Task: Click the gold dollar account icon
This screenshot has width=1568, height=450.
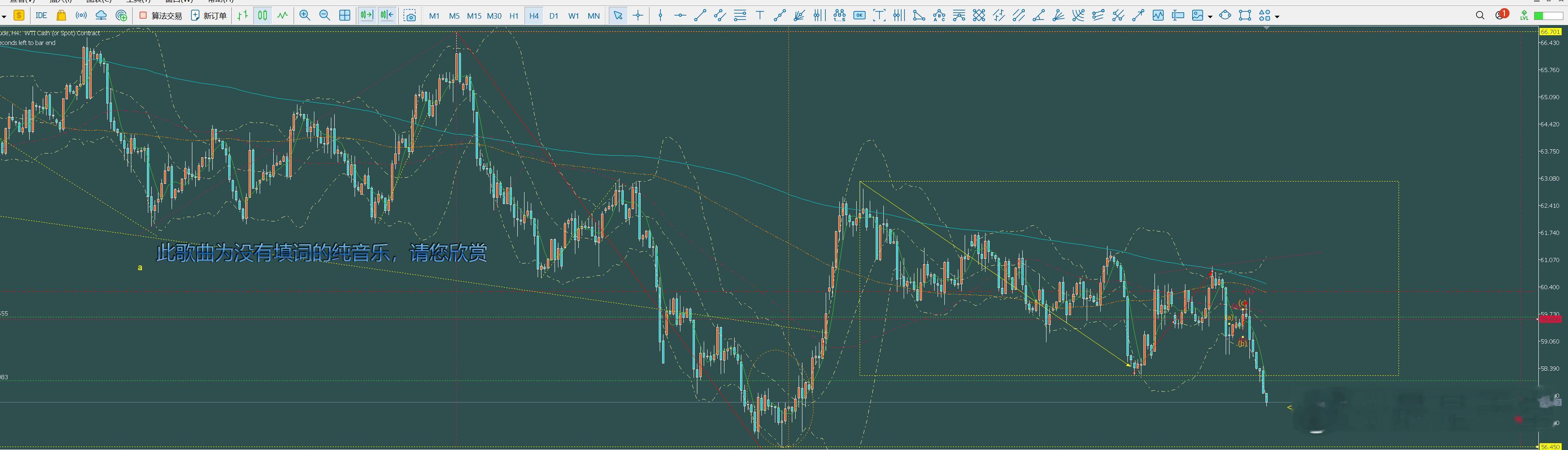Action: [19, 15]
